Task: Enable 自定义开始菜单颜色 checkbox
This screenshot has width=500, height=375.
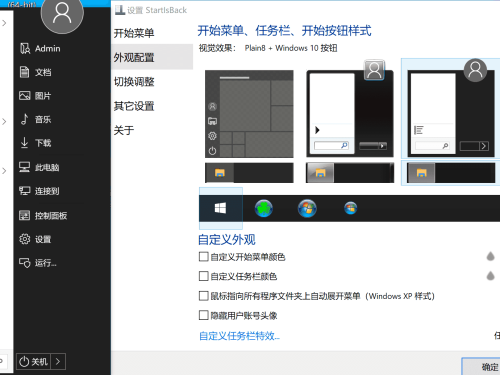Action: pos(204,257)
